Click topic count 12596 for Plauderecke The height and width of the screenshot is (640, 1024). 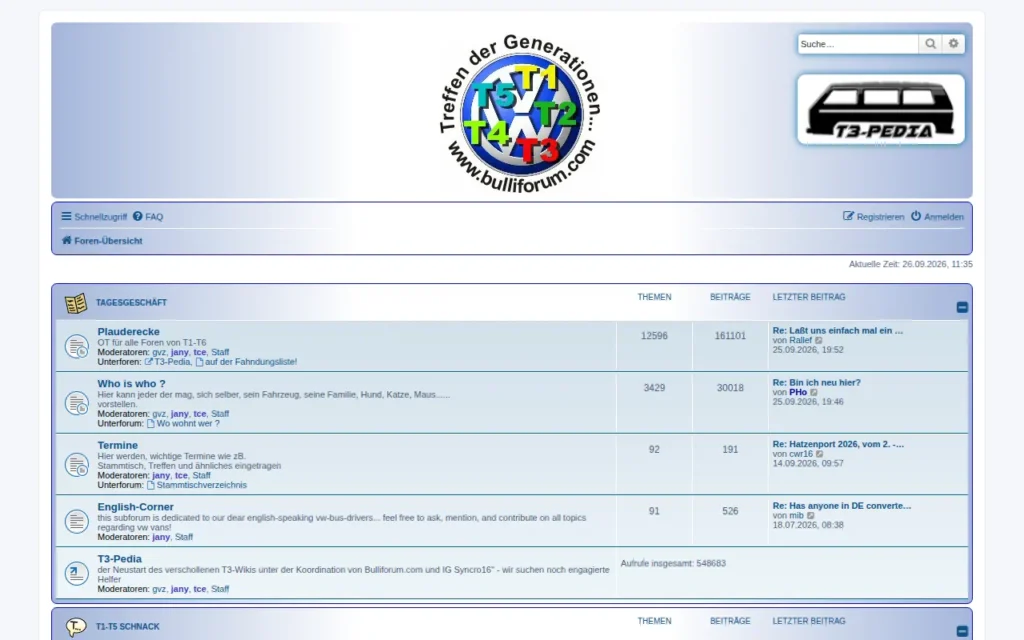pyautogui.click(x=654, y=336)
